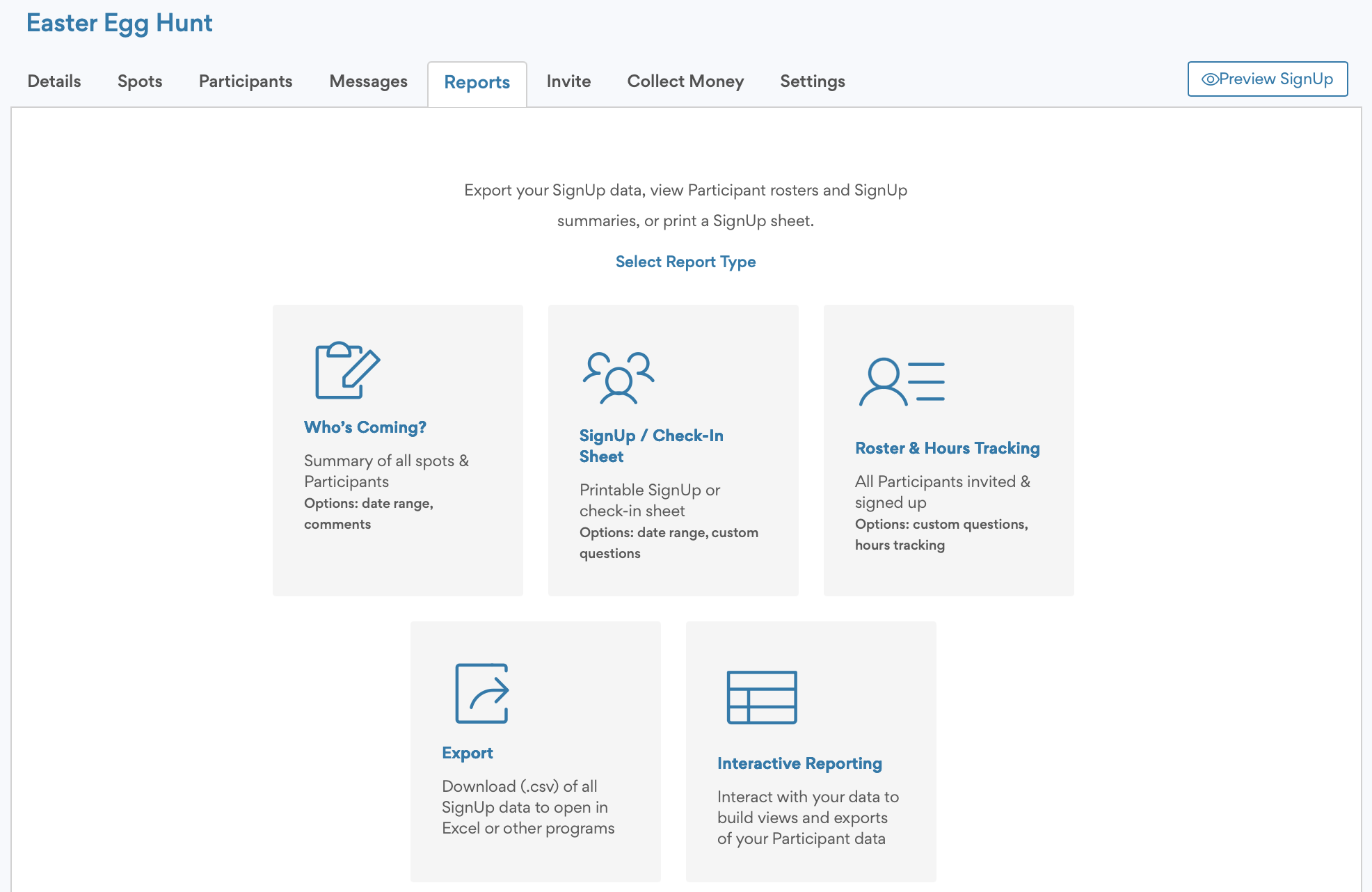Viewport: 1372px width, 892px height.
Task: Click the Export report title link
Action: pyautogui.click(x=467, y=753)
